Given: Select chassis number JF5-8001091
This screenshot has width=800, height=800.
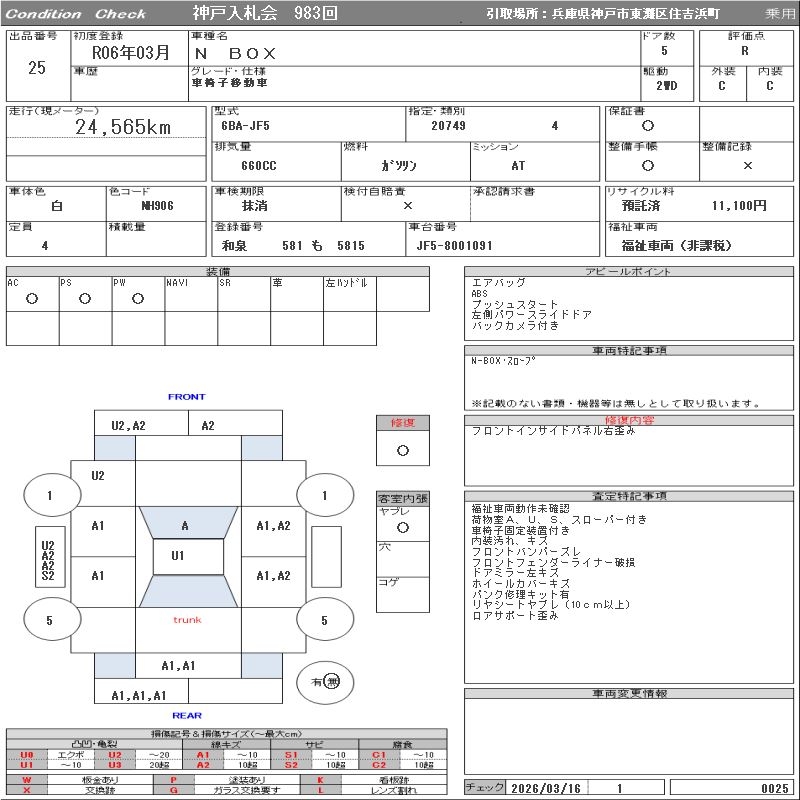Looking at the screenshot, I should [454, 245].
